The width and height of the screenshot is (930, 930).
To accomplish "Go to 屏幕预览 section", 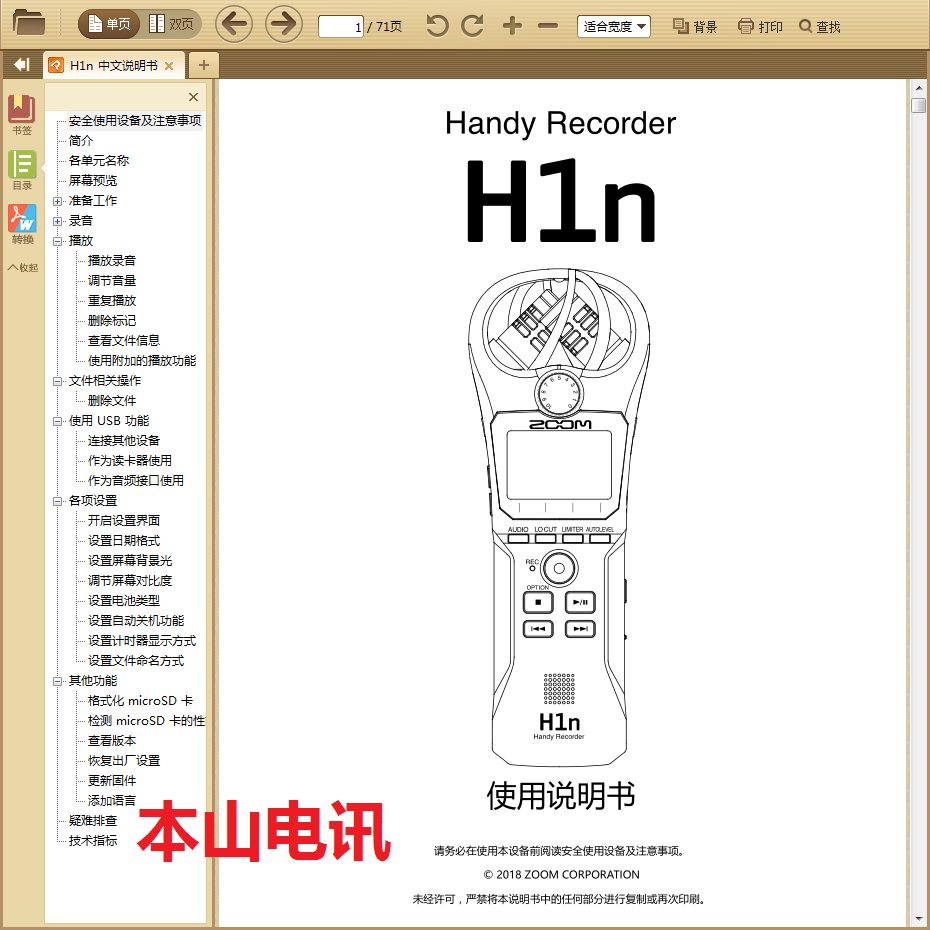I will click(x=93, y=180).
